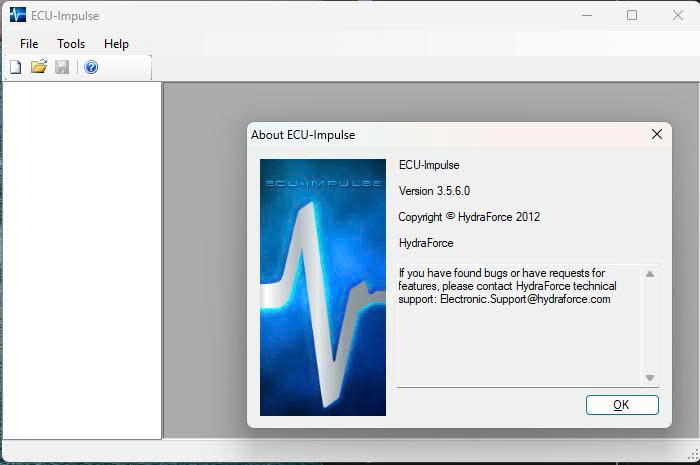Minimize the ECU-Impulse main window
Image resolution: width=700 pixels, height=465 pixels.
587,15
